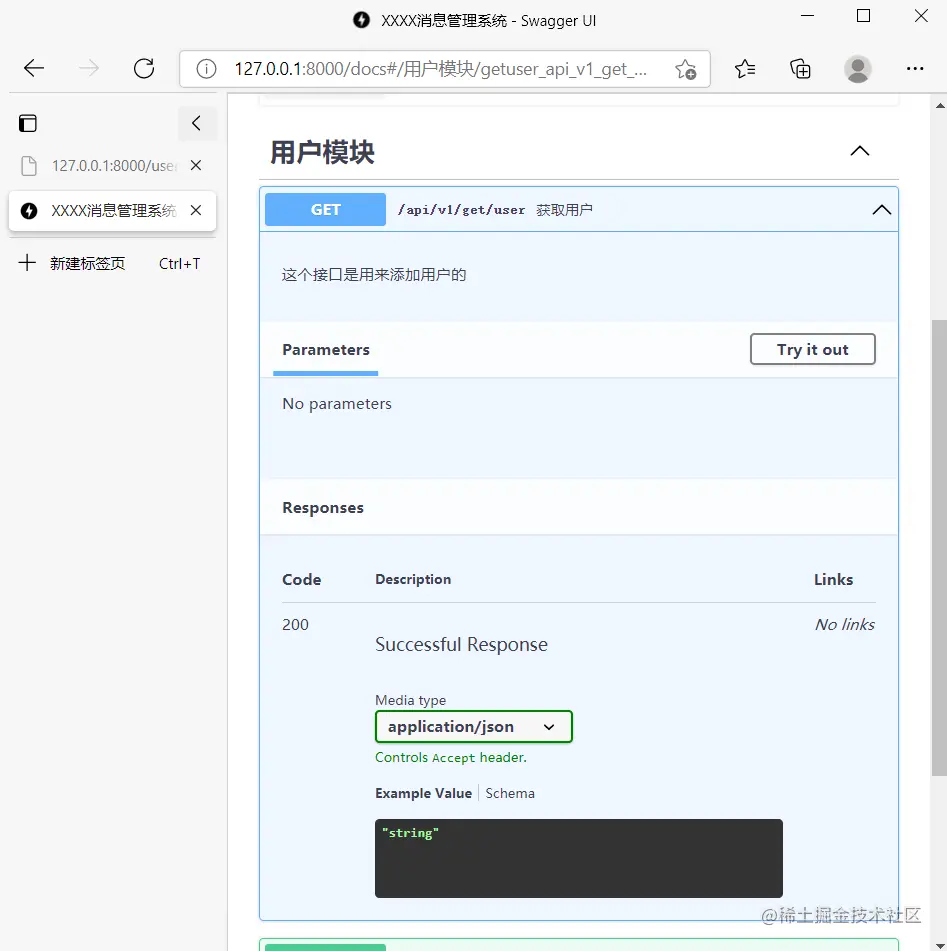
Task: Switch to the Example Value tab
Action: coord(423,793)
